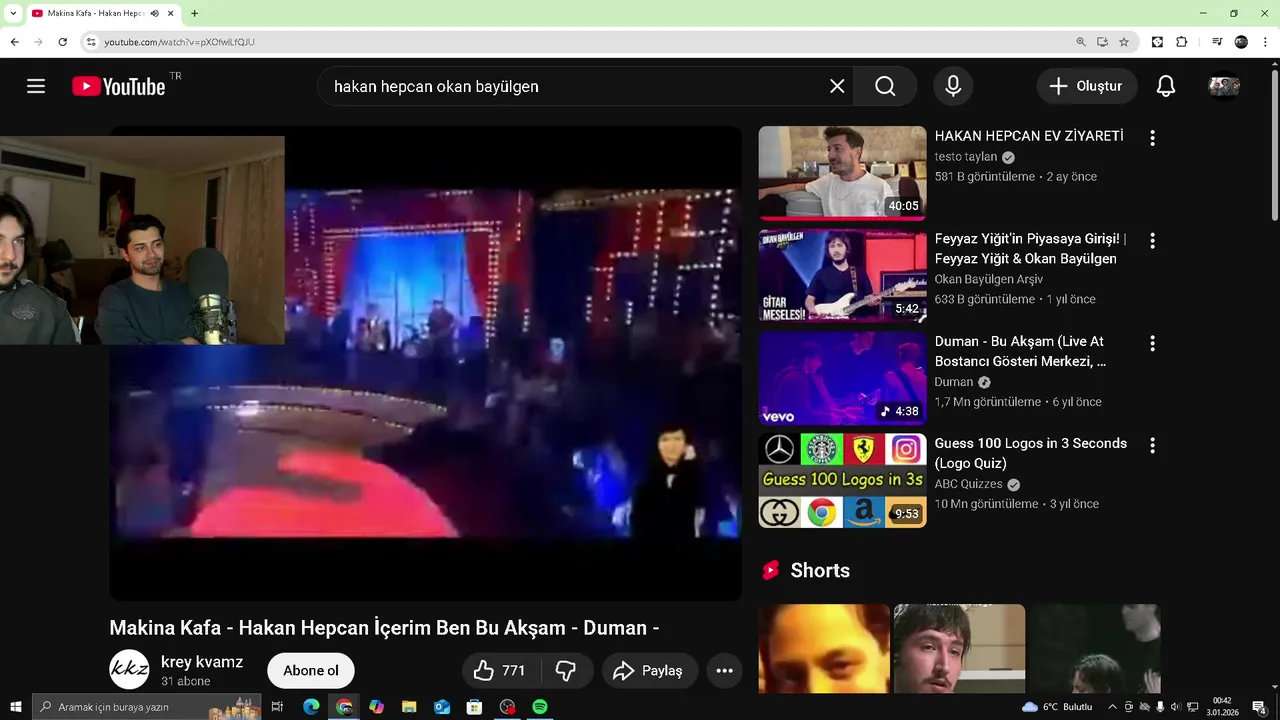This screenshot has height=720, width=1280.
Task: Open options for HAKAN HEPCAN EV ZİYARETİ
Action: (1152, 138)
